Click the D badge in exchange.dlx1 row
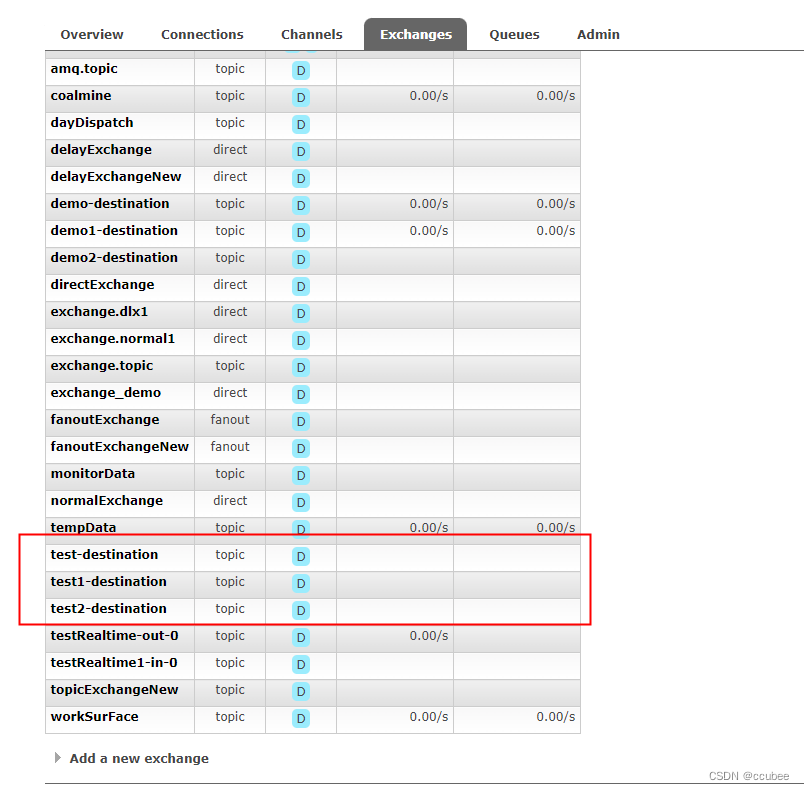804x790 pixels. 301,314
